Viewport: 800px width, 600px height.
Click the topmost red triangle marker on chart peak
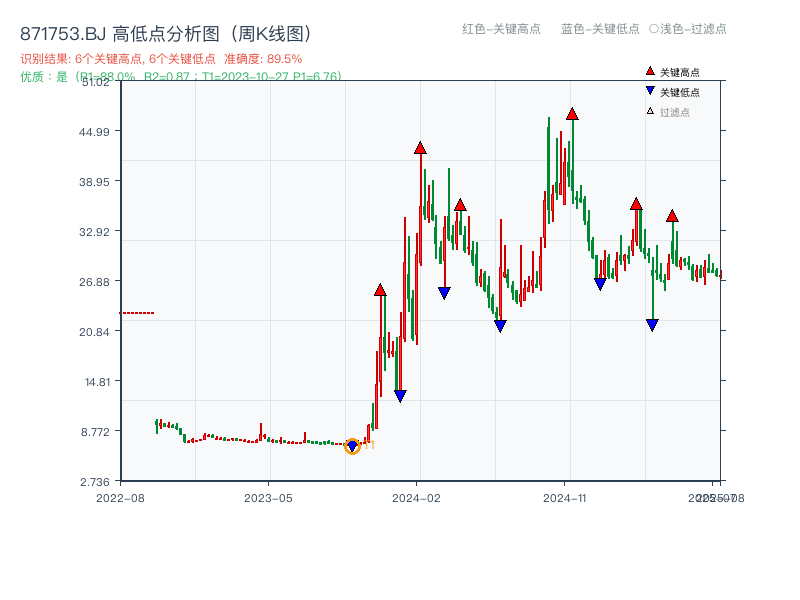pyautogui.click(x=572, y=113)
